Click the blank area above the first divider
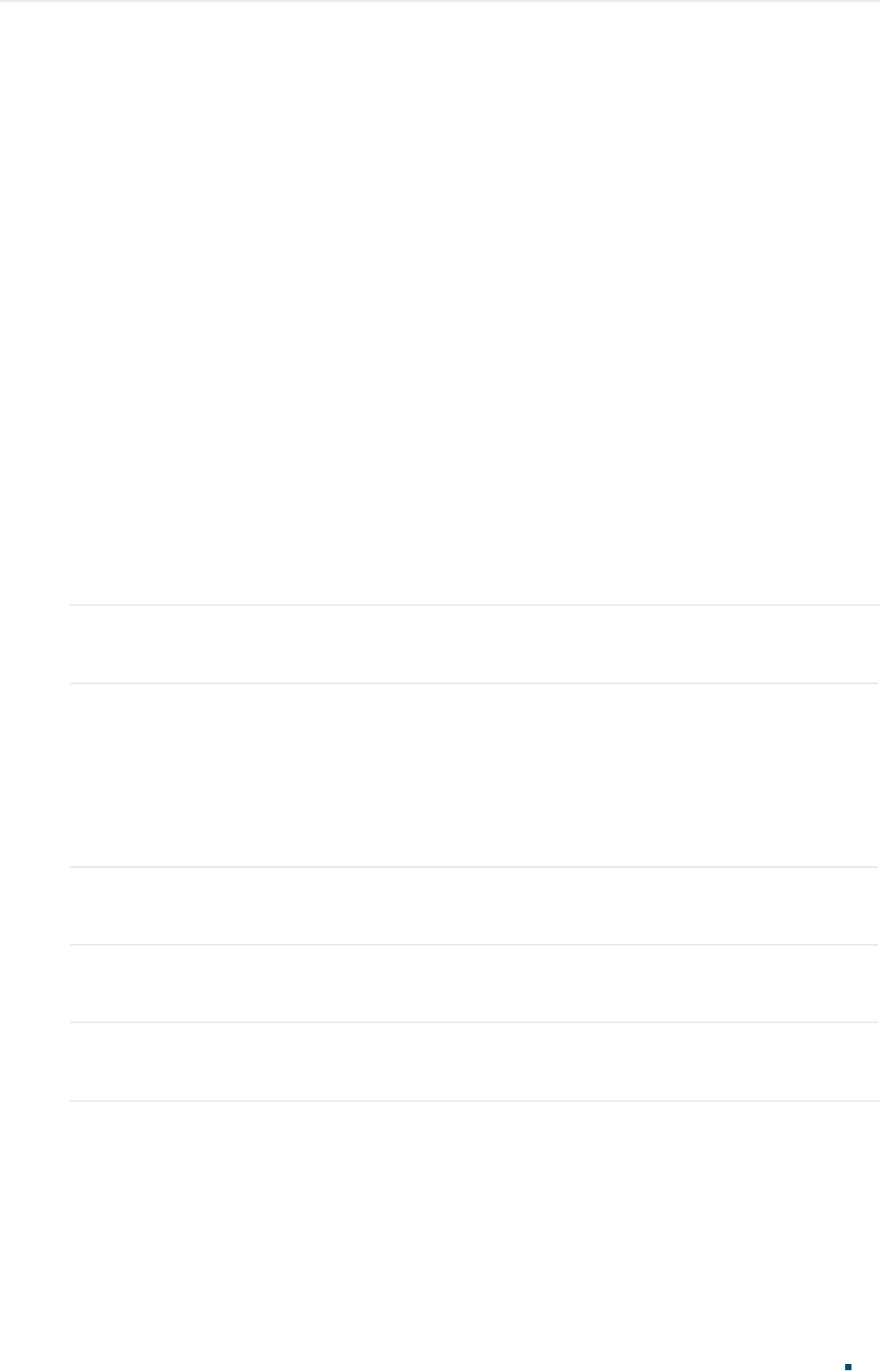 (x=440, y=303)
